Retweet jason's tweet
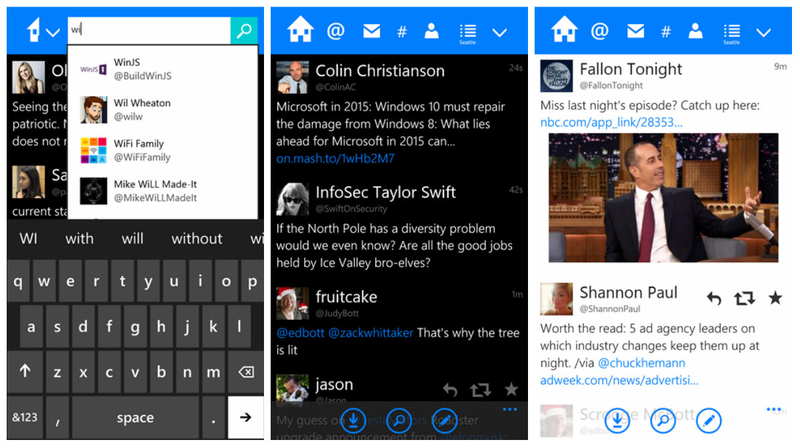This screenshot has height=448, width=800. pyautogui.click(x=480, y=390)
